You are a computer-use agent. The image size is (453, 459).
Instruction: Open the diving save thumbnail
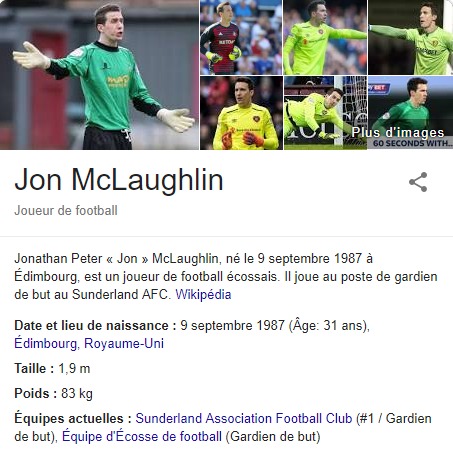tap(325, 113)
